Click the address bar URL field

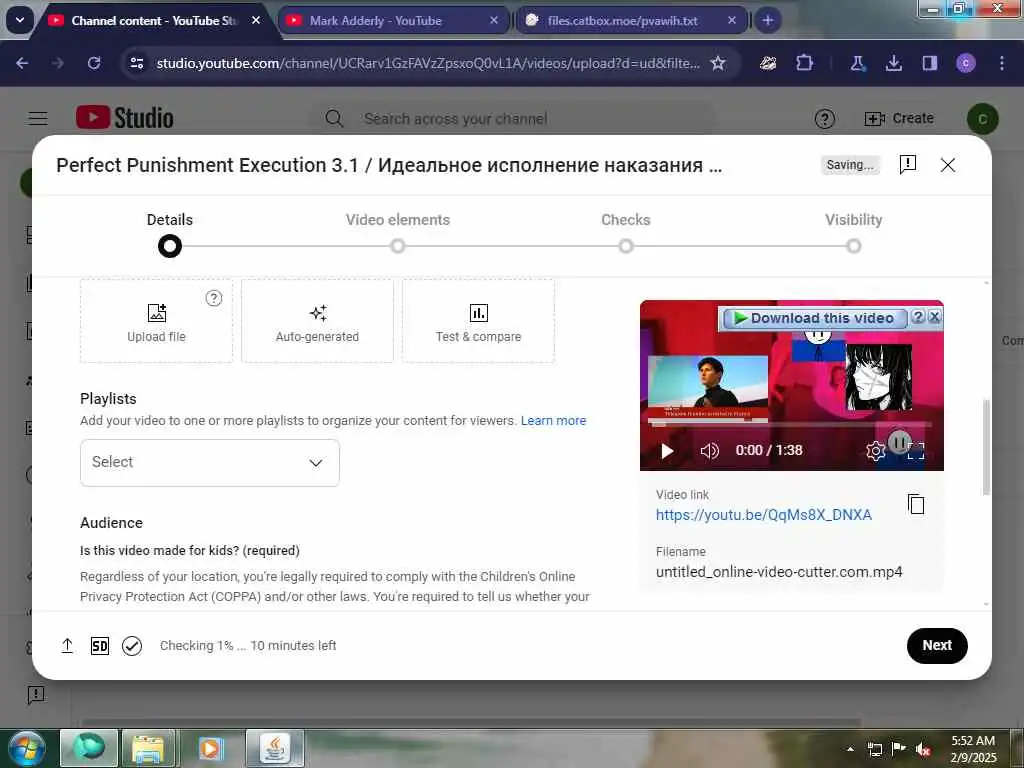click(x=428, y=63)
